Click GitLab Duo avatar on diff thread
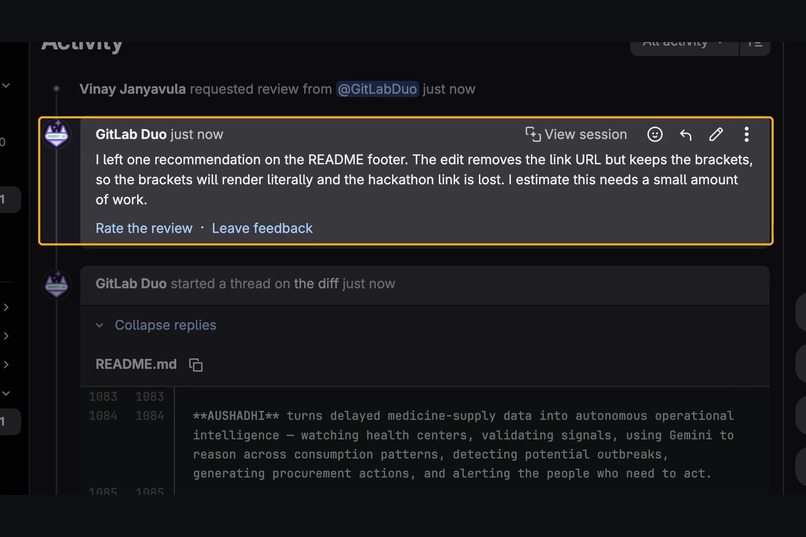Image resolution: width=806 pixels, height=537 pixels. (57, 284)
